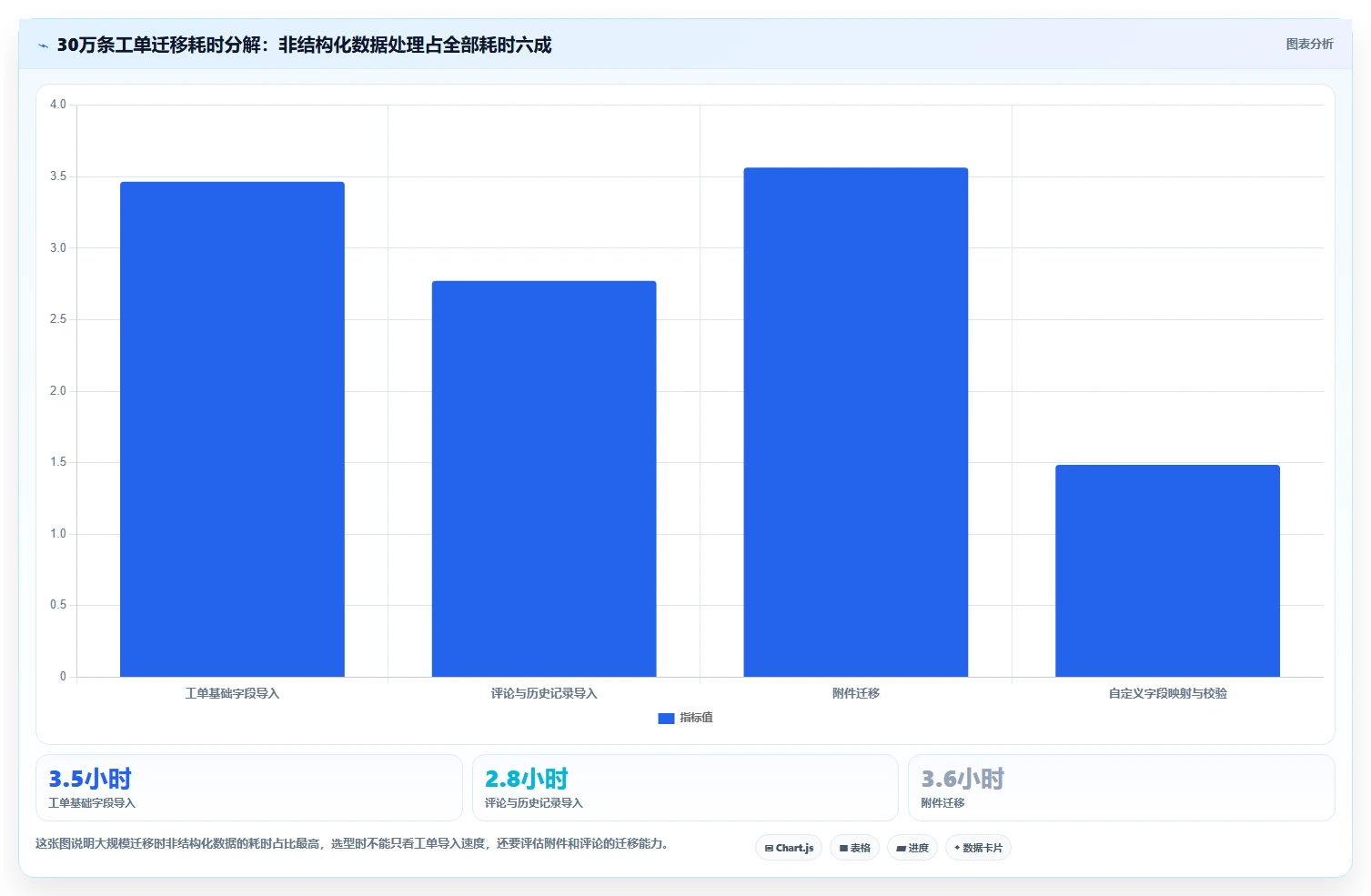Click the 工单基础字段导入 caption in first card

point(92,803)
